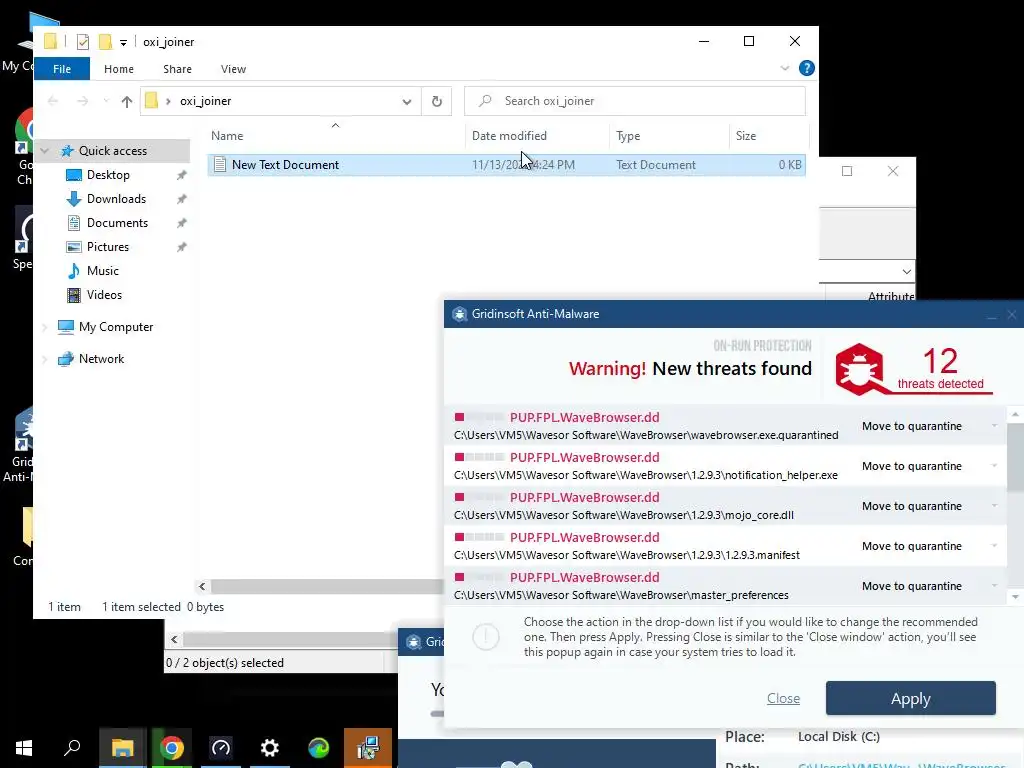
Task: Click the pin icon beside Documents
Action: coord(182,223)
